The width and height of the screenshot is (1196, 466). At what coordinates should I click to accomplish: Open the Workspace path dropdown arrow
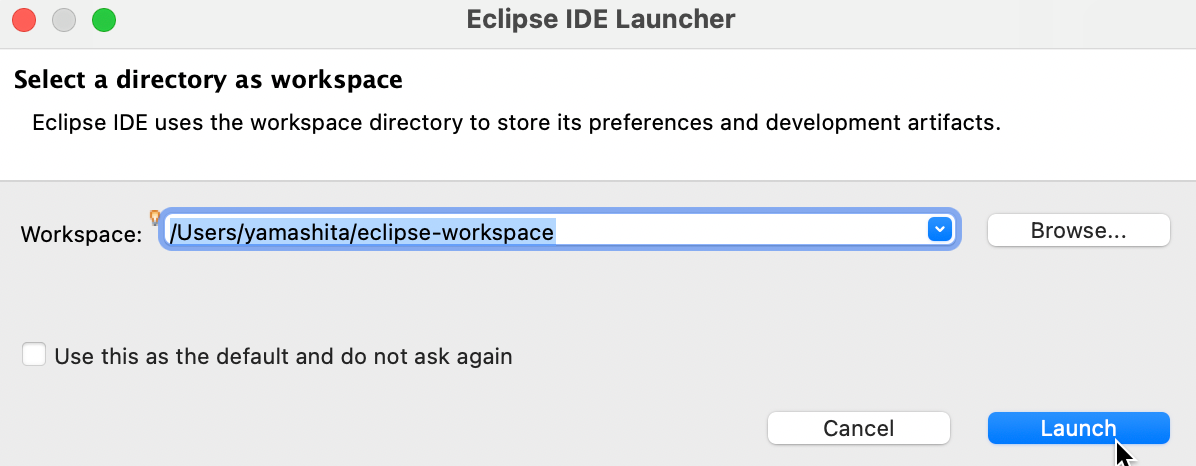click(940, 230)
